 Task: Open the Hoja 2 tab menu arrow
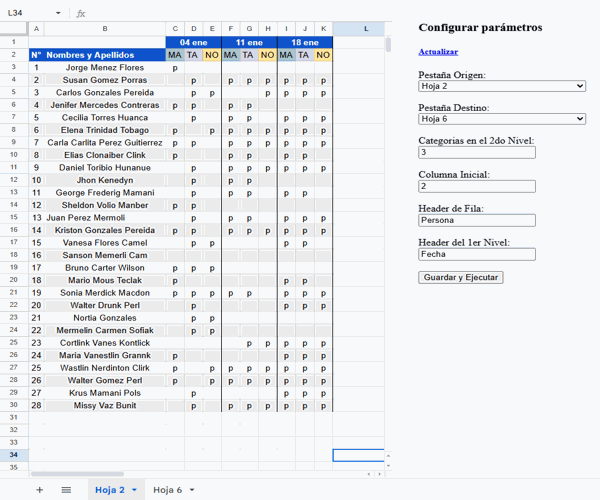pyautogui.click(x=135, y=490)
